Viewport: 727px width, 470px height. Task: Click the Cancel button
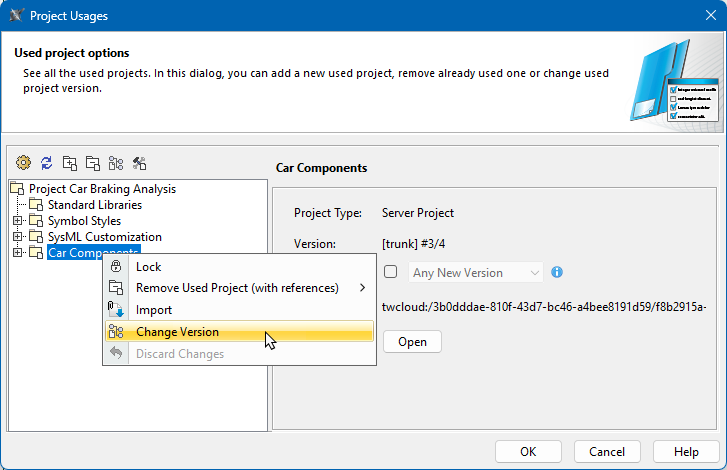[607, 452]
